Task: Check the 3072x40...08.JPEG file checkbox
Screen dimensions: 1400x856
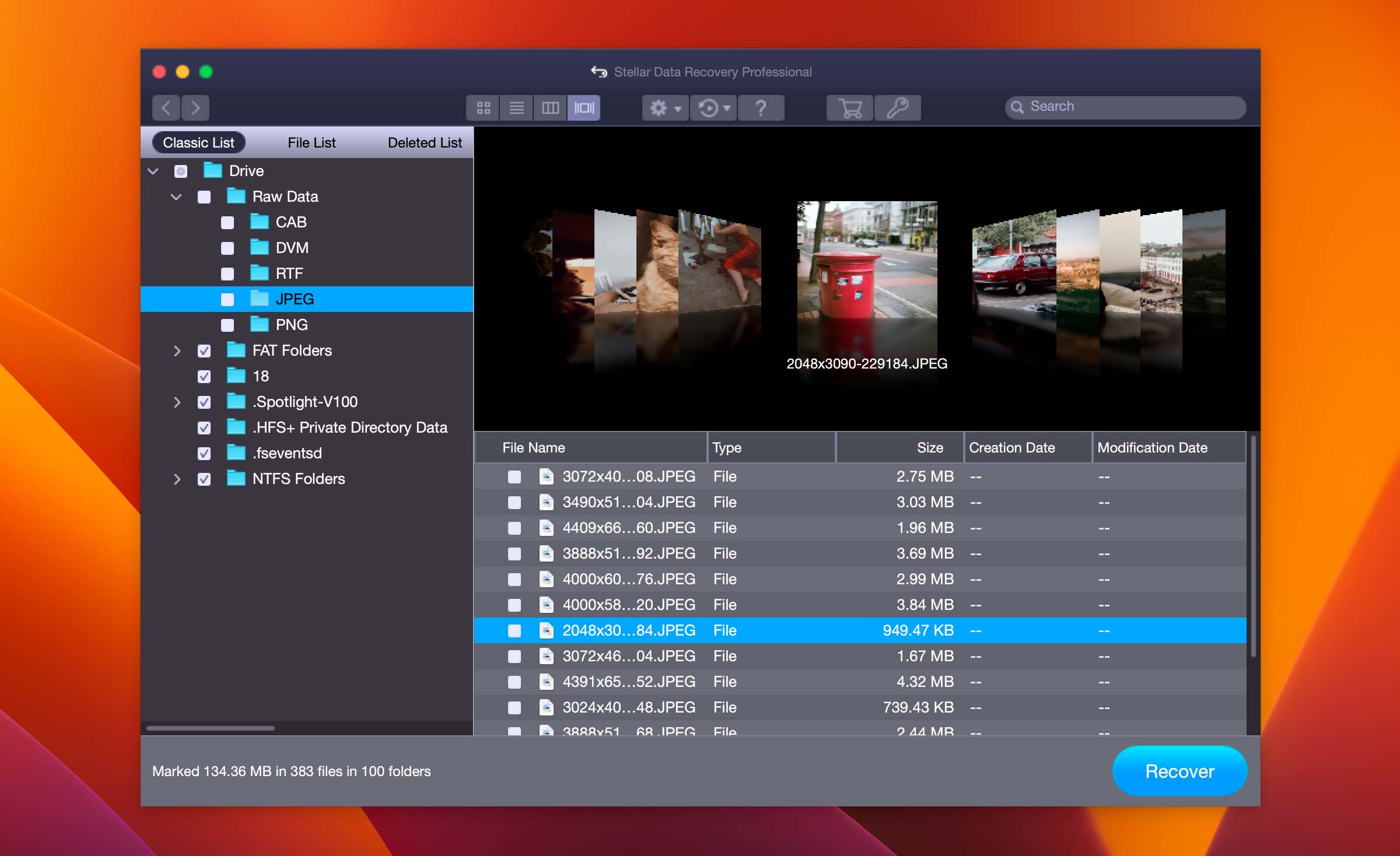Action: (514, 477)
